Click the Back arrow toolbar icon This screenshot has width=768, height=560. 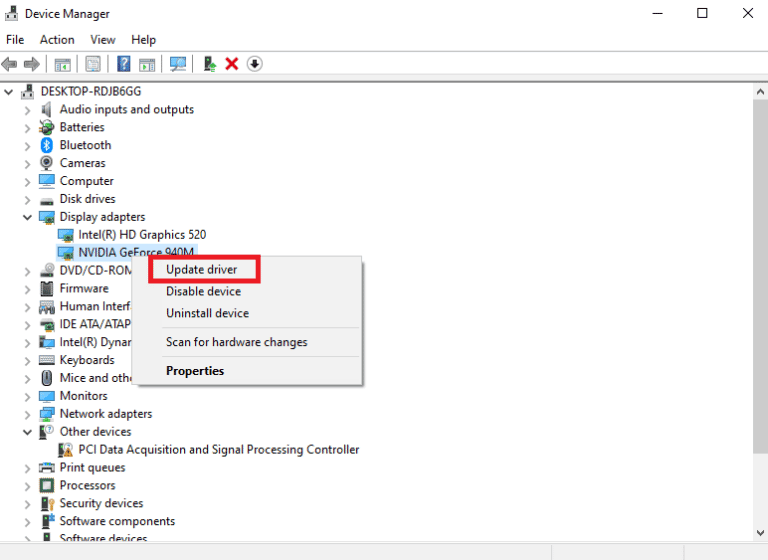point(9,64)
